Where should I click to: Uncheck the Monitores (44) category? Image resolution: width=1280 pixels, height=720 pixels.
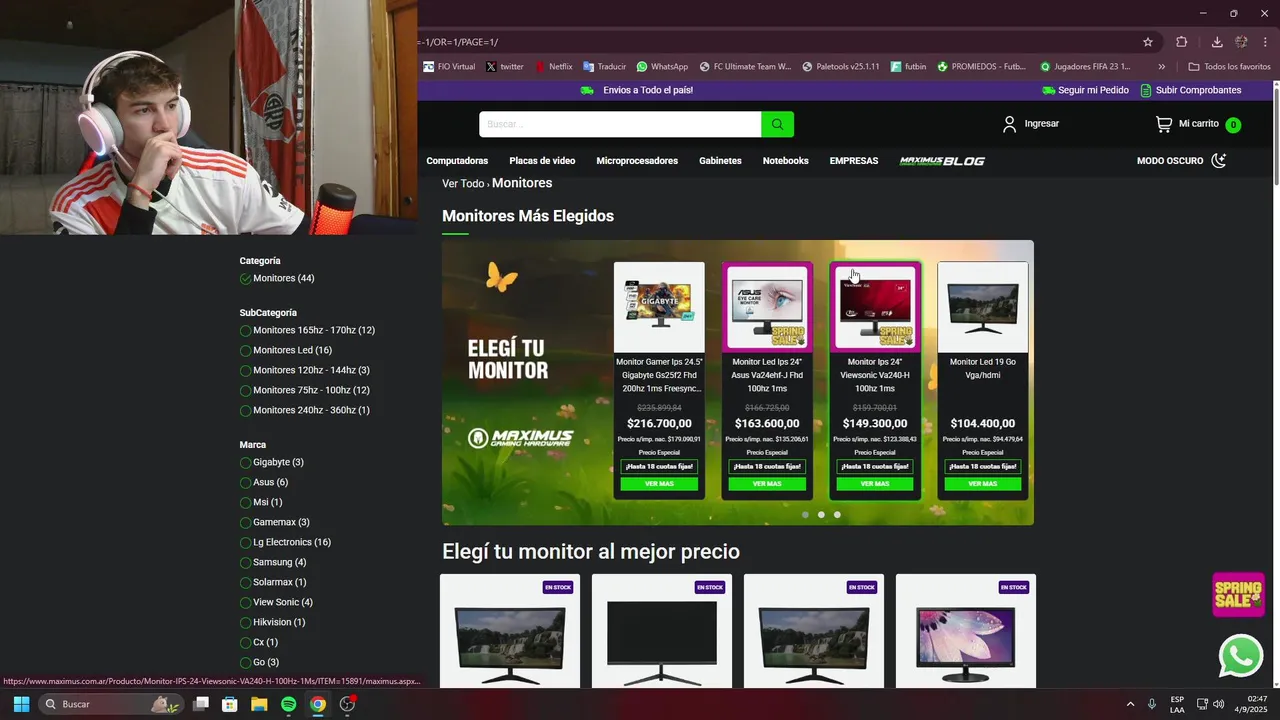tap(246, 278)
